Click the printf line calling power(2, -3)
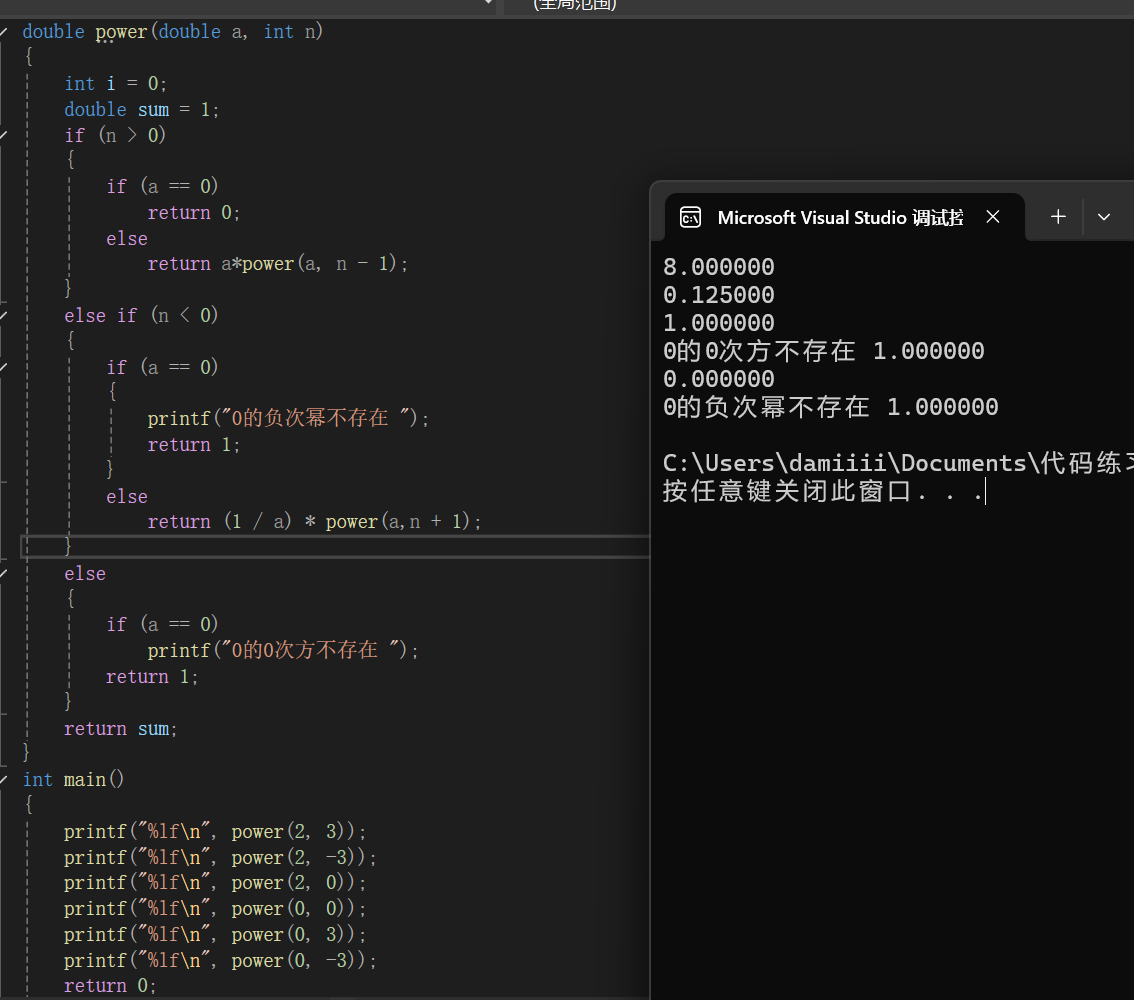The height and width of the screenshot is (1000, 1134). click(x=220, y=858)
